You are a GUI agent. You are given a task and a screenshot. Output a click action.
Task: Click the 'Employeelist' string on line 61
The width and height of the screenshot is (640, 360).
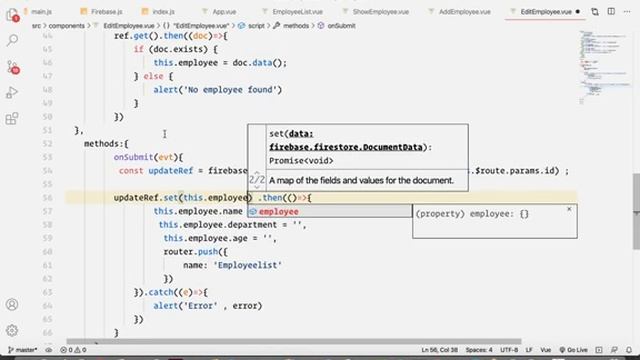pyautogui.click(x=248, y=265)
